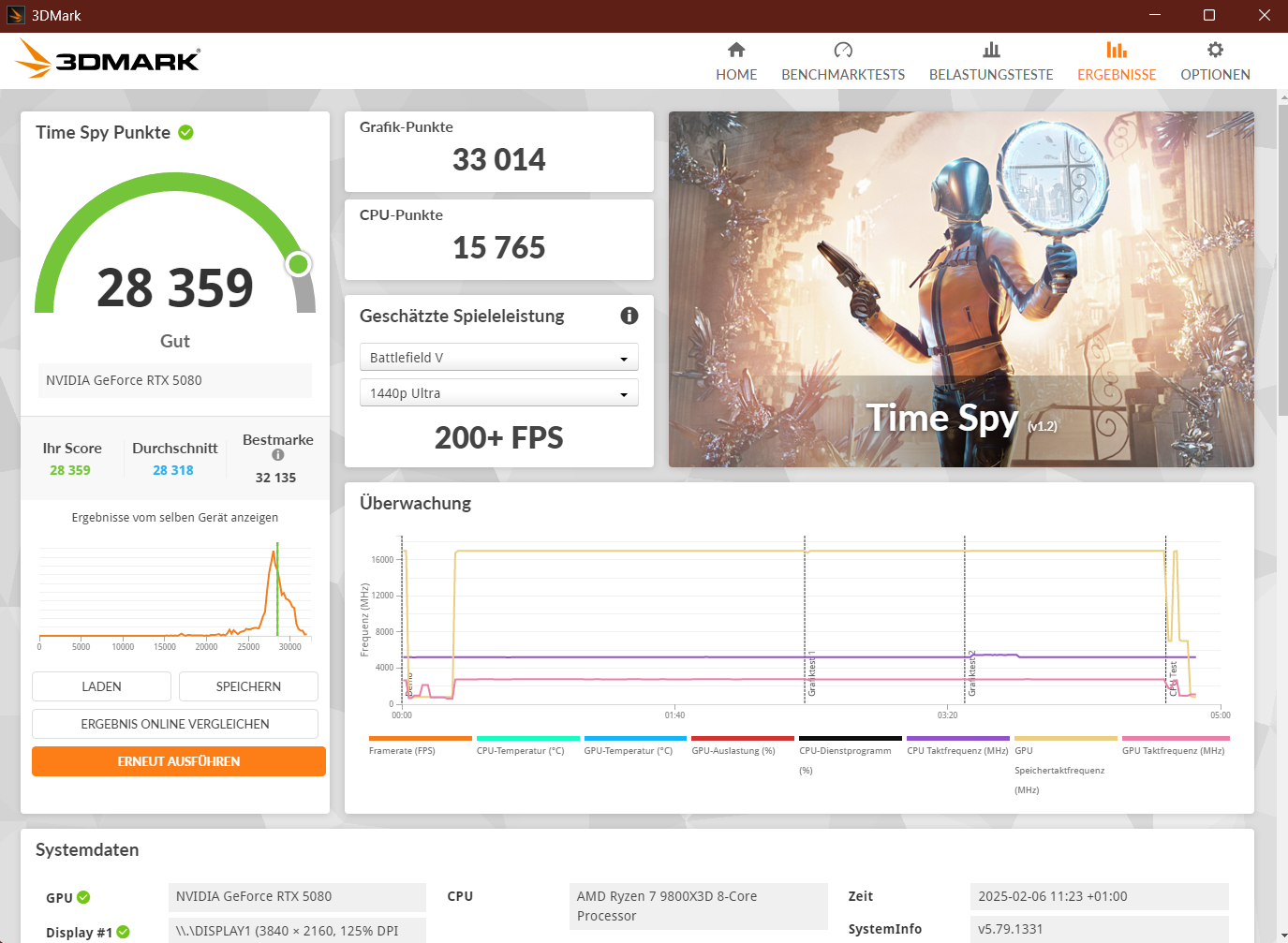
Task: Click the big 28 359 score number
Action: click(175, 287)
